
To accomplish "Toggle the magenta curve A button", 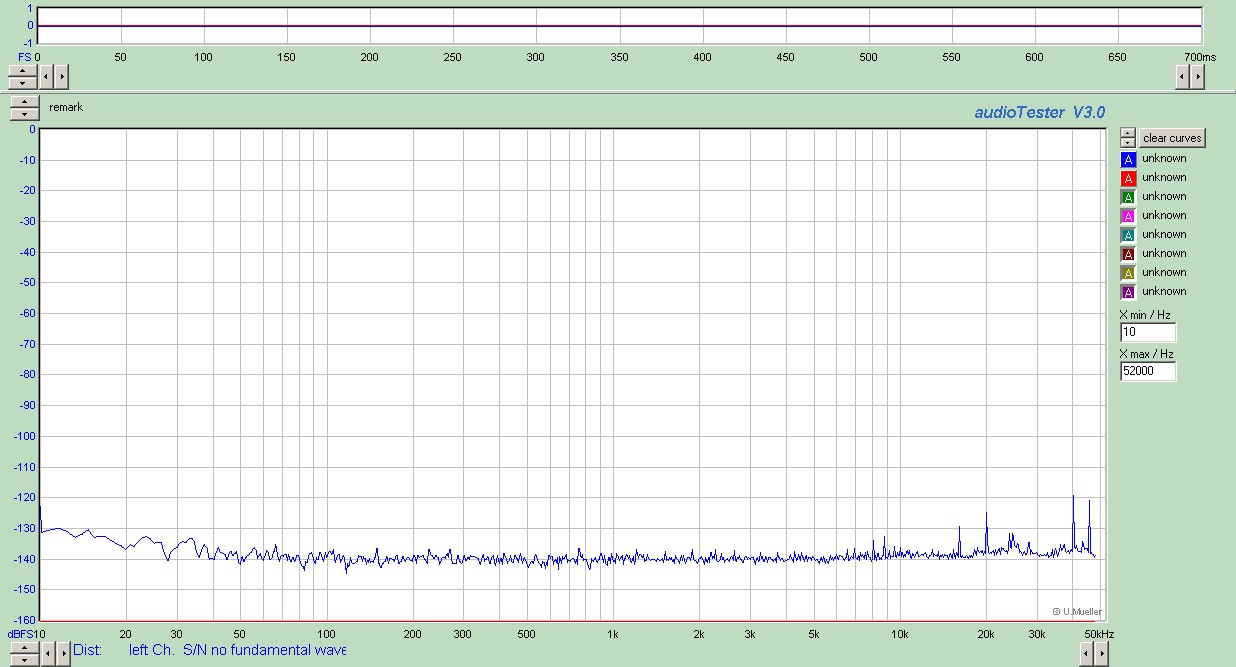I will pos(1128,216).
